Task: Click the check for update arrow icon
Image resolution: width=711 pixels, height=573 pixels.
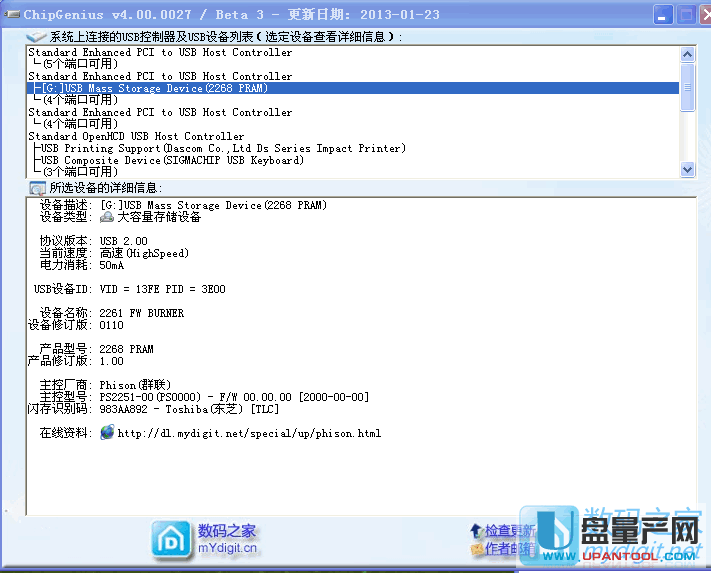Action: [x=476, y=530]
